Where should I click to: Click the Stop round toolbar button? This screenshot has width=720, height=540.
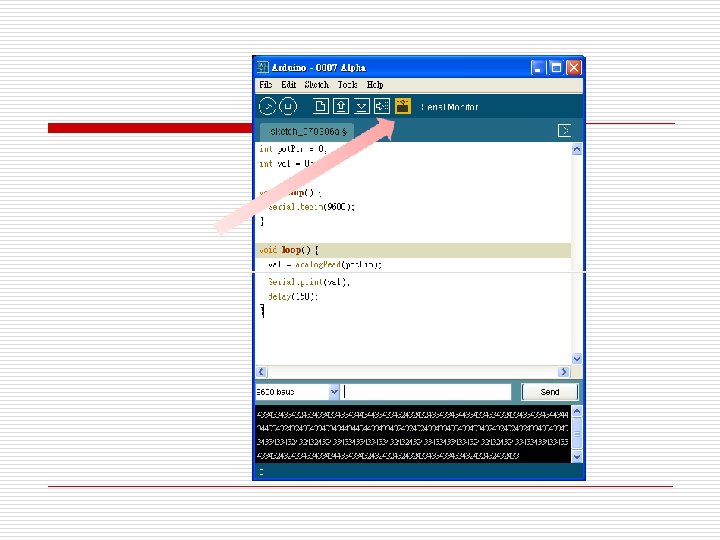[288, 107]
